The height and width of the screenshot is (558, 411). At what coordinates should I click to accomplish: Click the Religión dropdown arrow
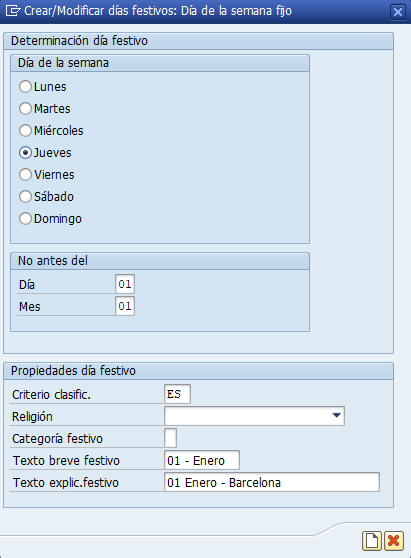point(336,415)
